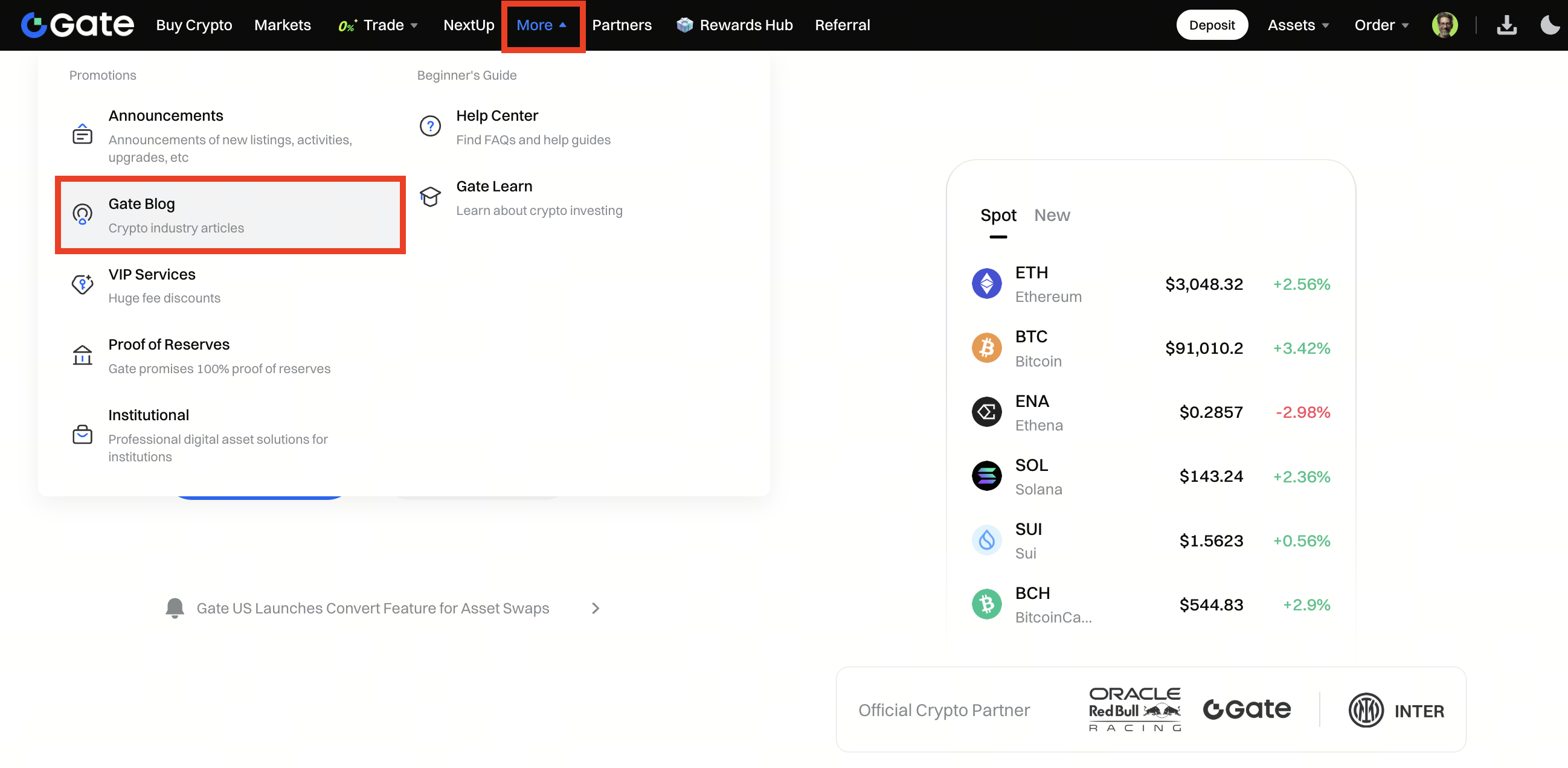This screenshot has width=1568, height=768.
Task: Click the Rewards Hub gift icon
Action: tap(684, 25)
